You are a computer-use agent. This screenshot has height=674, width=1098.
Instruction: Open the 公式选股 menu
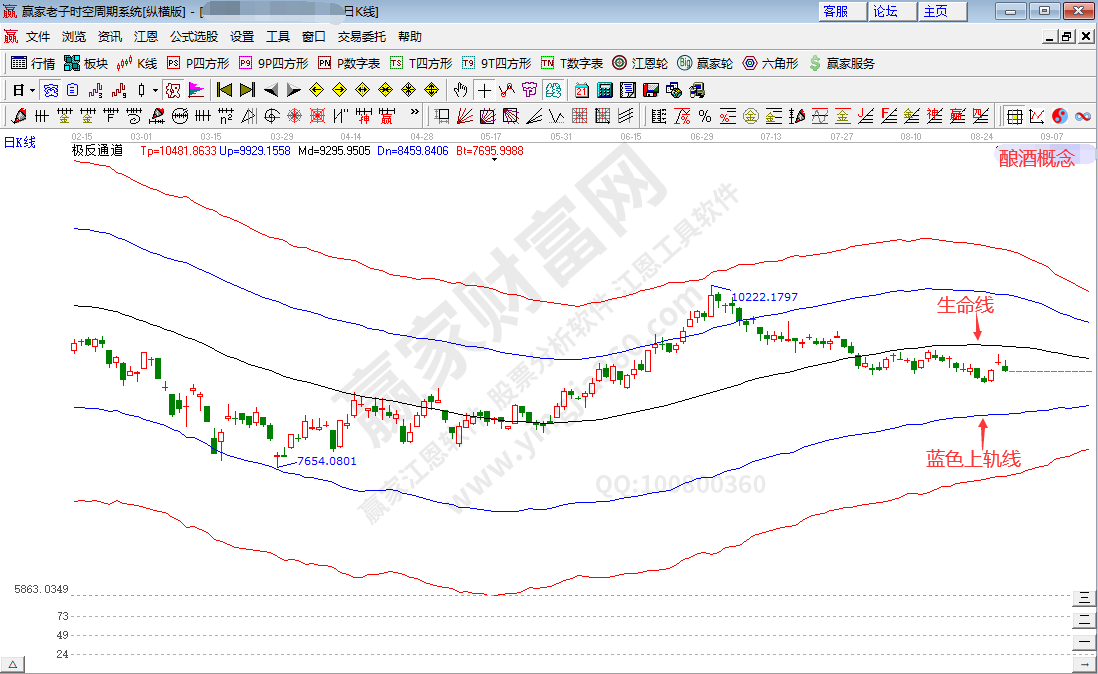pyautogui.click(x=193, y=37)
